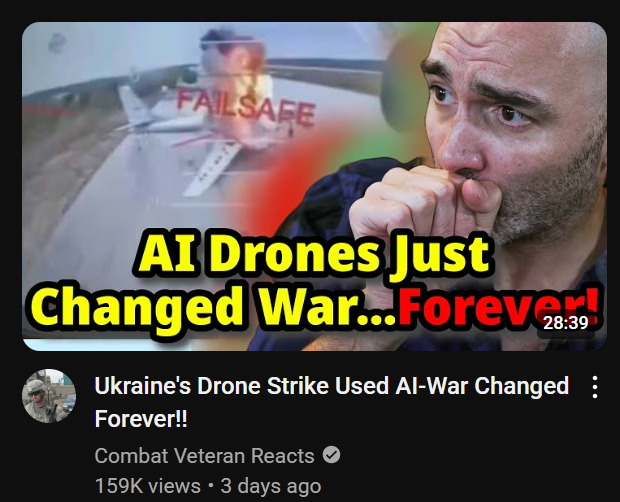Click the 159K views text
This screenshot has width=620, height=502.
click(x=147, y=486)
